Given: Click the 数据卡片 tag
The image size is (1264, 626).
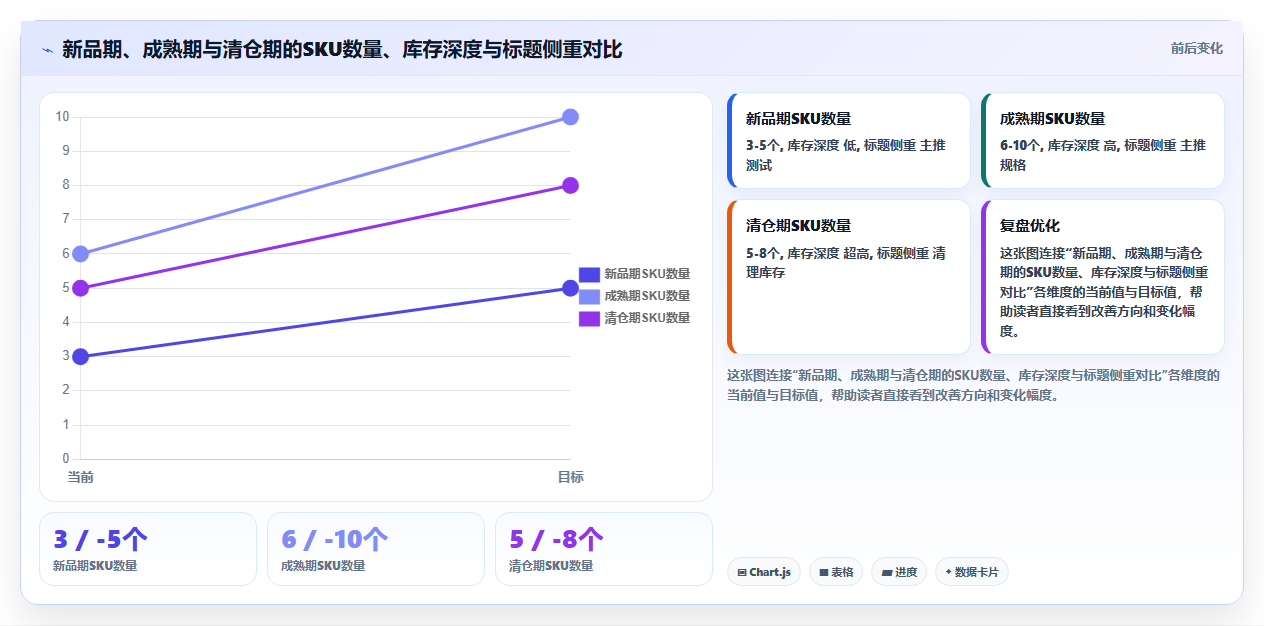Looking at the screenshot, I should click(x=972, y=572).
